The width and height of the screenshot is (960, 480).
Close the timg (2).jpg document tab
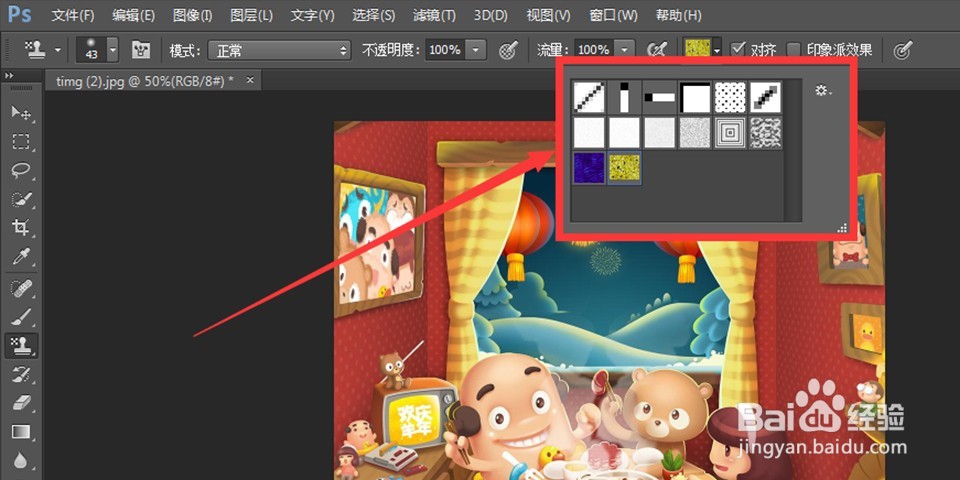pyautogui.click(x=250, y=80)
